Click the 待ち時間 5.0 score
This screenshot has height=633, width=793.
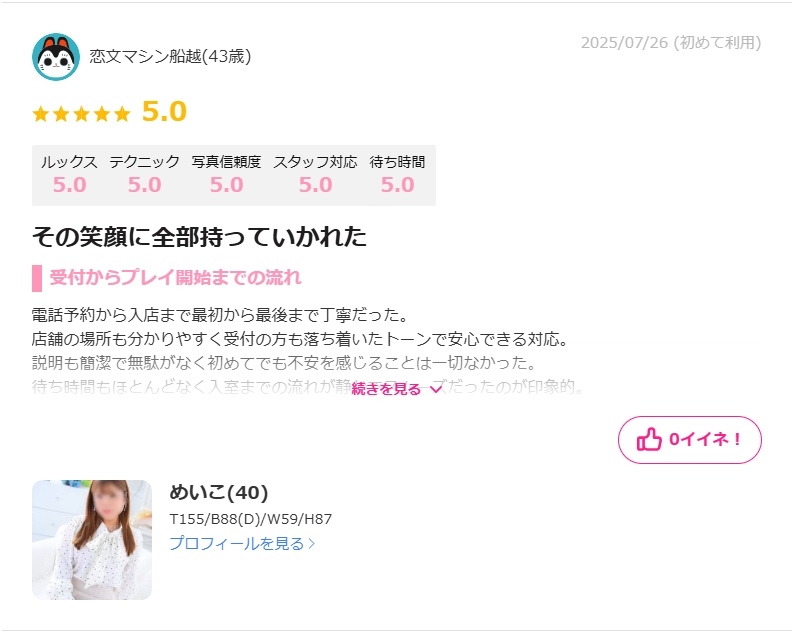click(398, 185)
